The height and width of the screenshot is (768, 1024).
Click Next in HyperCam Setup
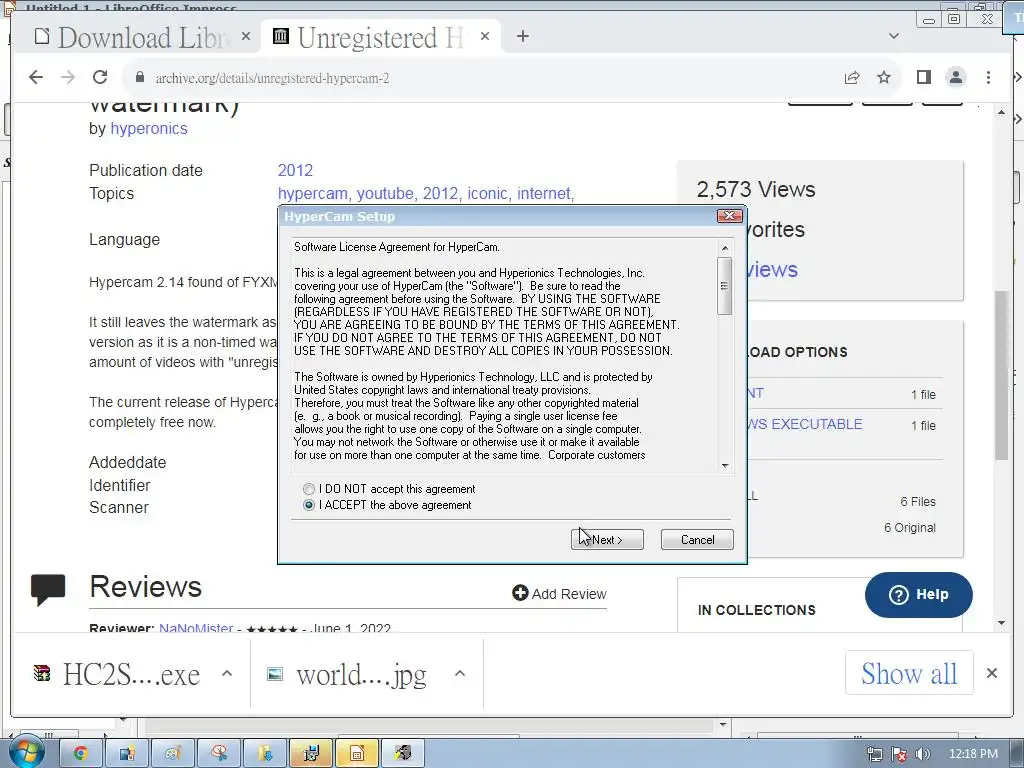[607, 539]
